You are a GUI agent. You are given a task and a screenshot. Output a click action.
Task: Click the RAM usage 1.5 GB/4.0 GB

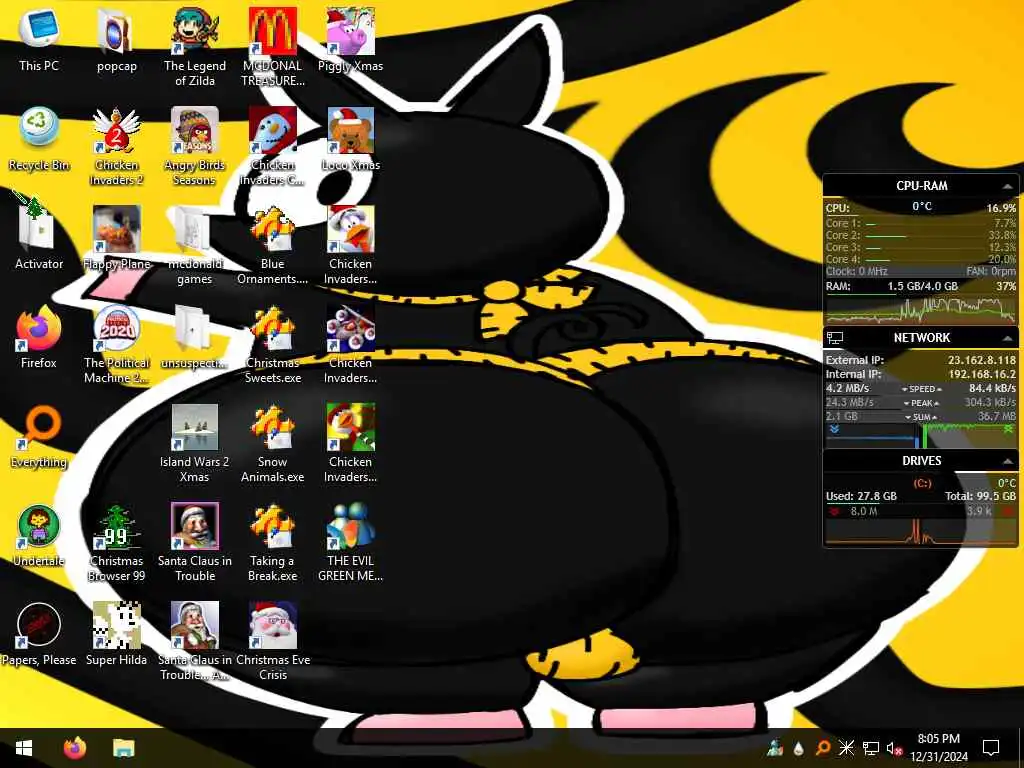[x=922, y=286]
